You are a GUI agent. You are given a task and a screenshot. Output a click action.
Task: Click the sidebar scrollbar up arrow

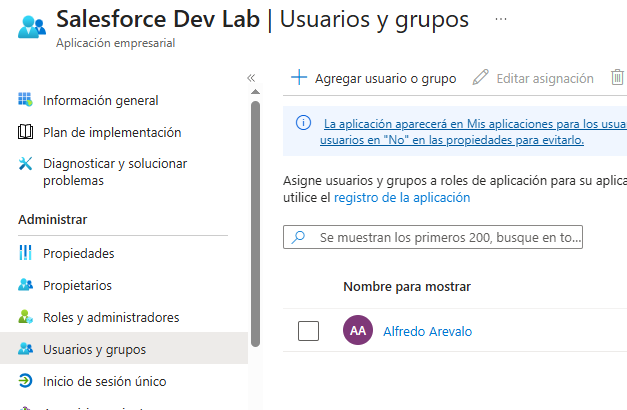point(255,92)
